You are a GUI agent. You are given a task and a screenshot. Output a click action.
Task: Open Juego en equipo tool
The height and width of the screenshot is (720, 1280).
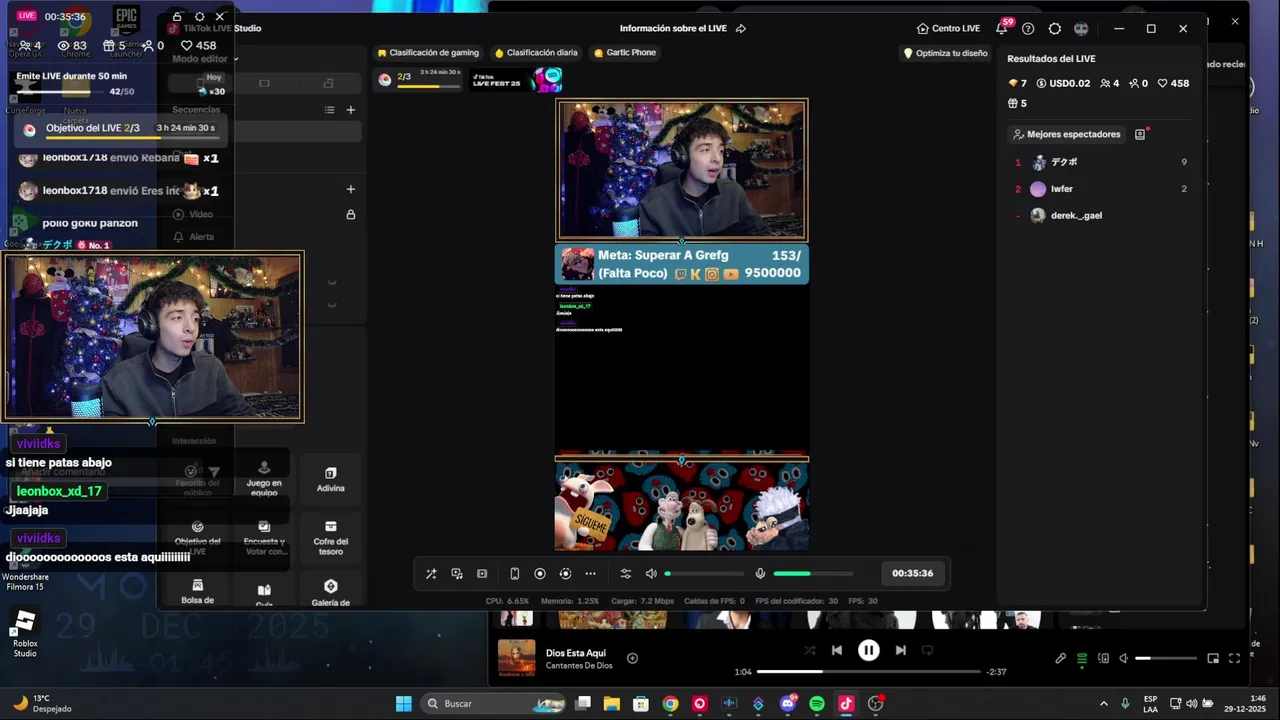[x=264, y=480]
